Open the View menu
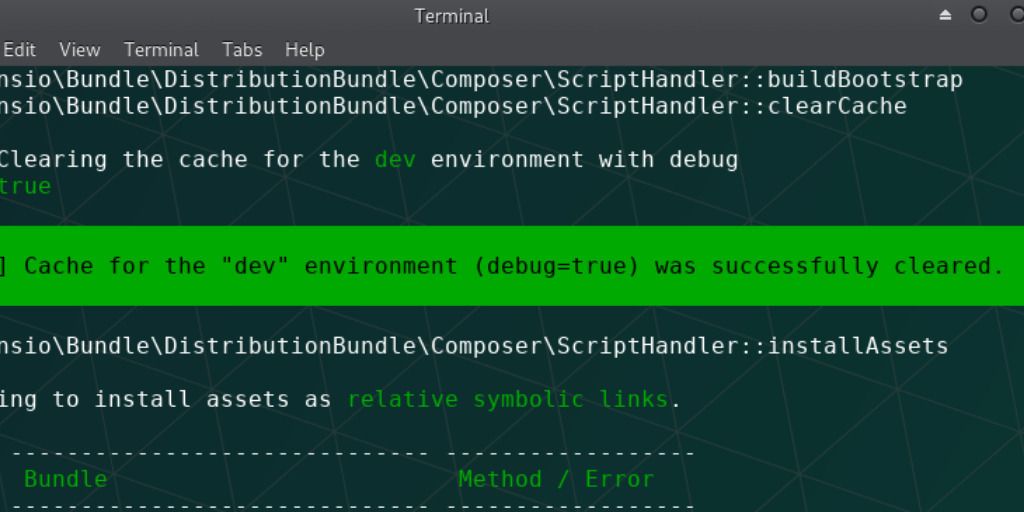Viewport: 1024px width, 512px height. coord(80,50)
